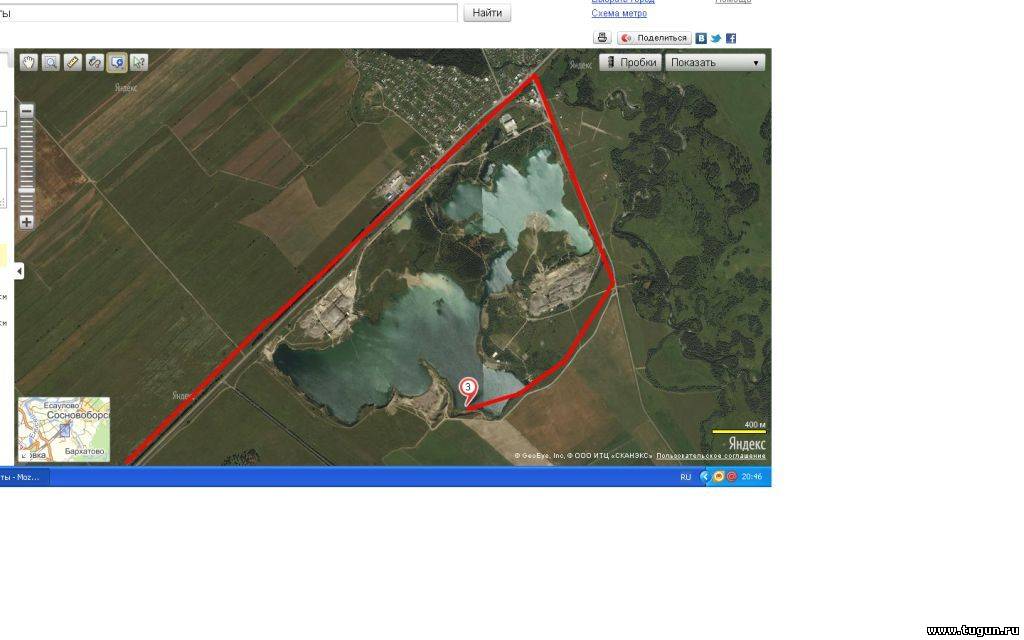Screen dimensions: 1024x640
Task: Click the Поделиться share button
Action: click(654, 38)
